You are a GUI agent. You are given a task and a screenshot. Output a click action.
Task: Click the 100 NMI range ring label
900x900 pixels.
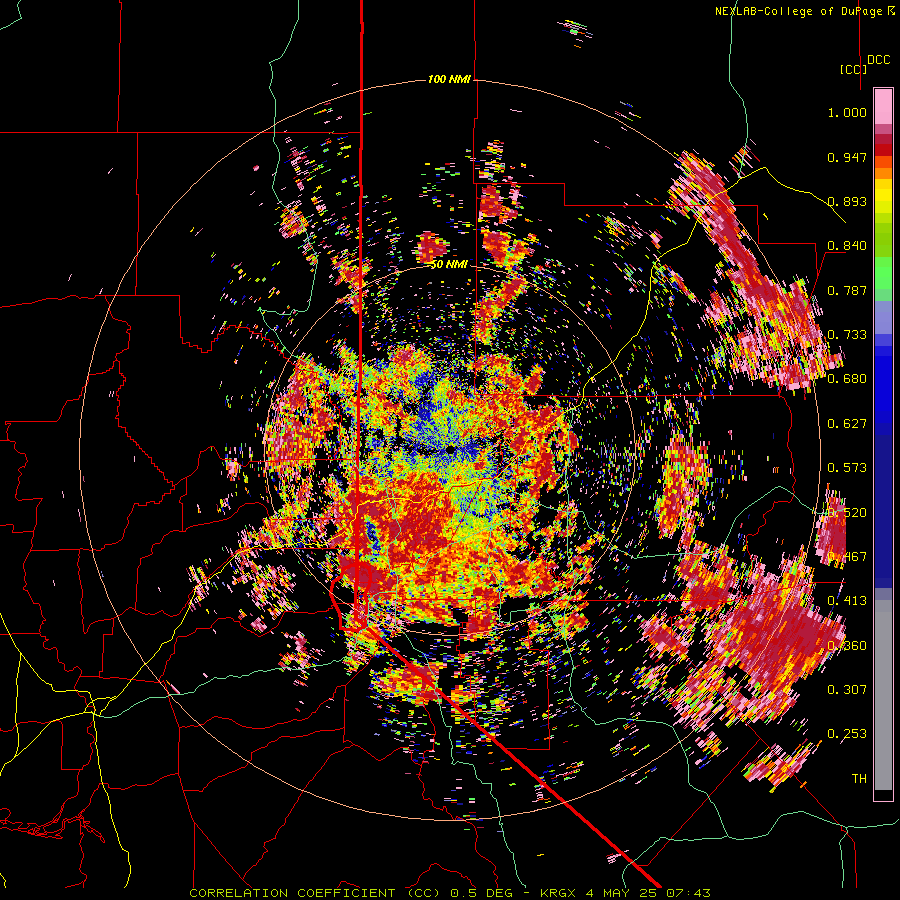tap(449, 79)
